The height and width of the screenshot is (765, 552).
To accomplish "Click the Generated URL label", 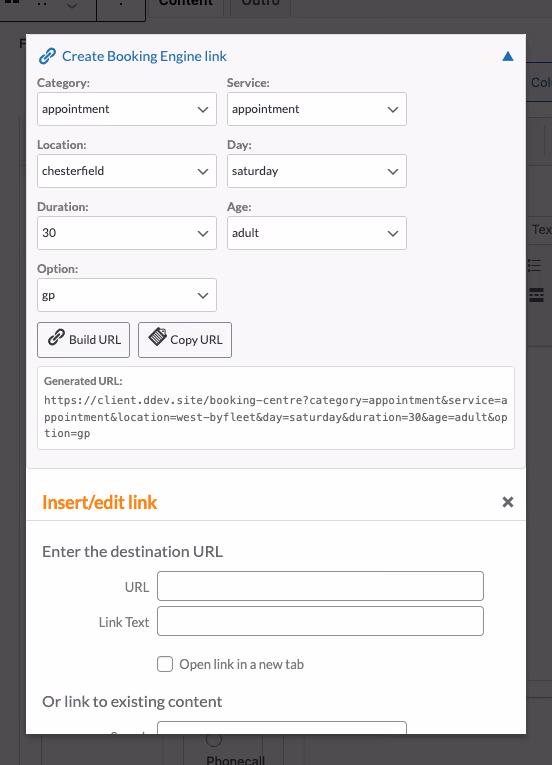I will tap(83, 381).
